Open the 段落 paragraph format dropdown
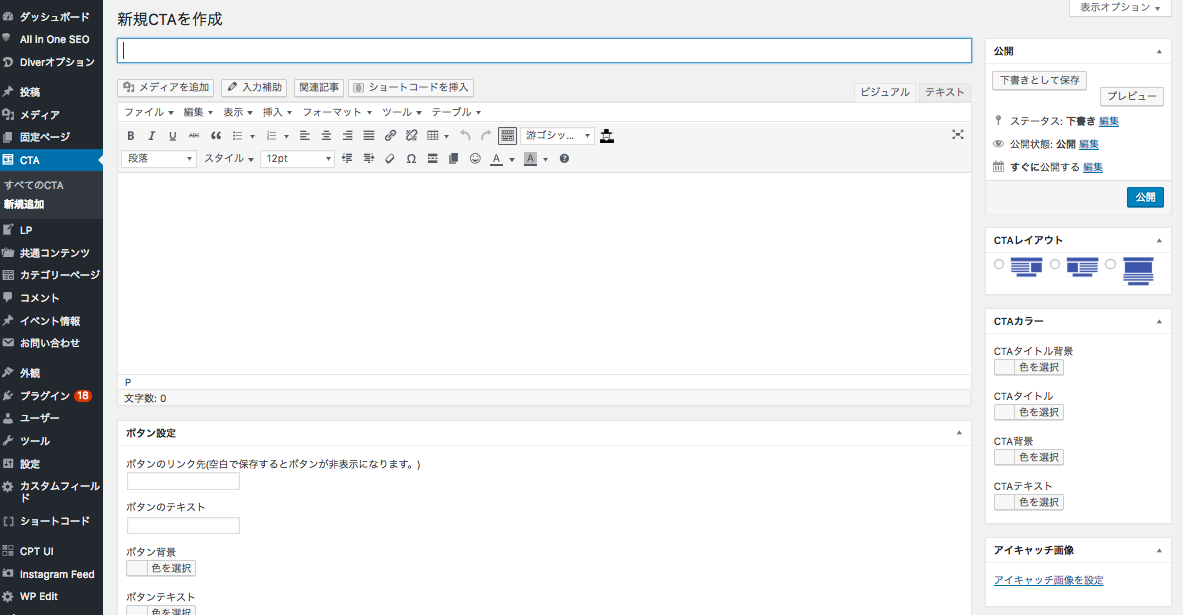 pyautogui.click(x=159, y=158)
